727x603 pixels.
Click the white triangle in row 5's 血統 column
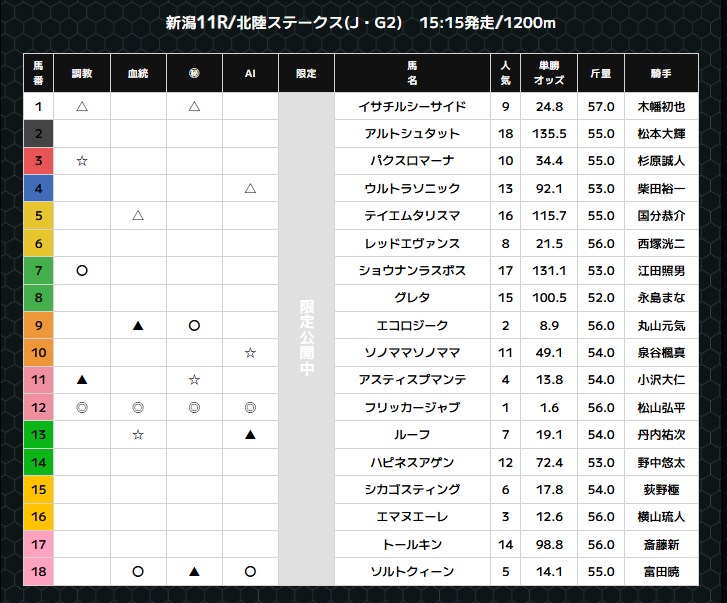click(x=138, y=216)
